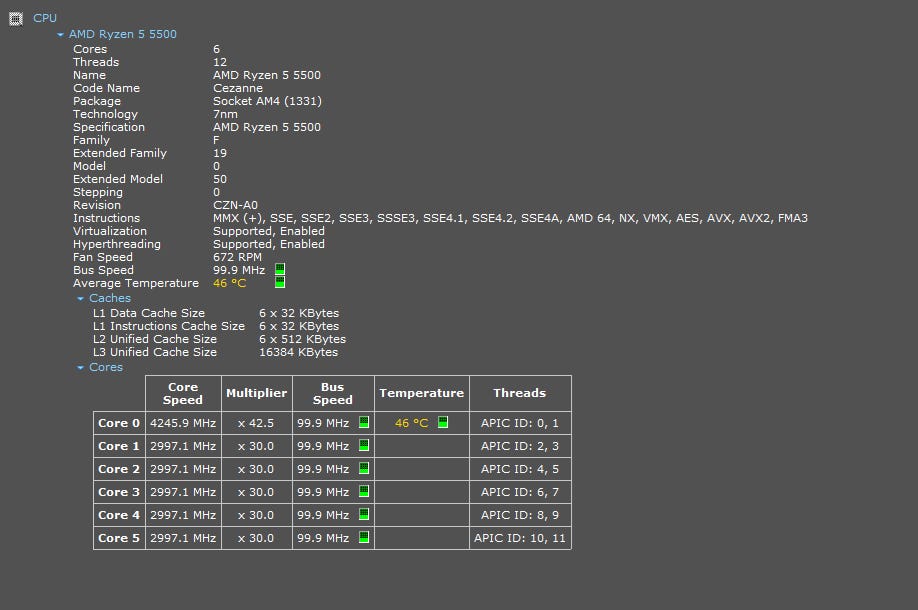Click Core 0 temperature graph icon
918x610 pixels.
pos(443,423)
